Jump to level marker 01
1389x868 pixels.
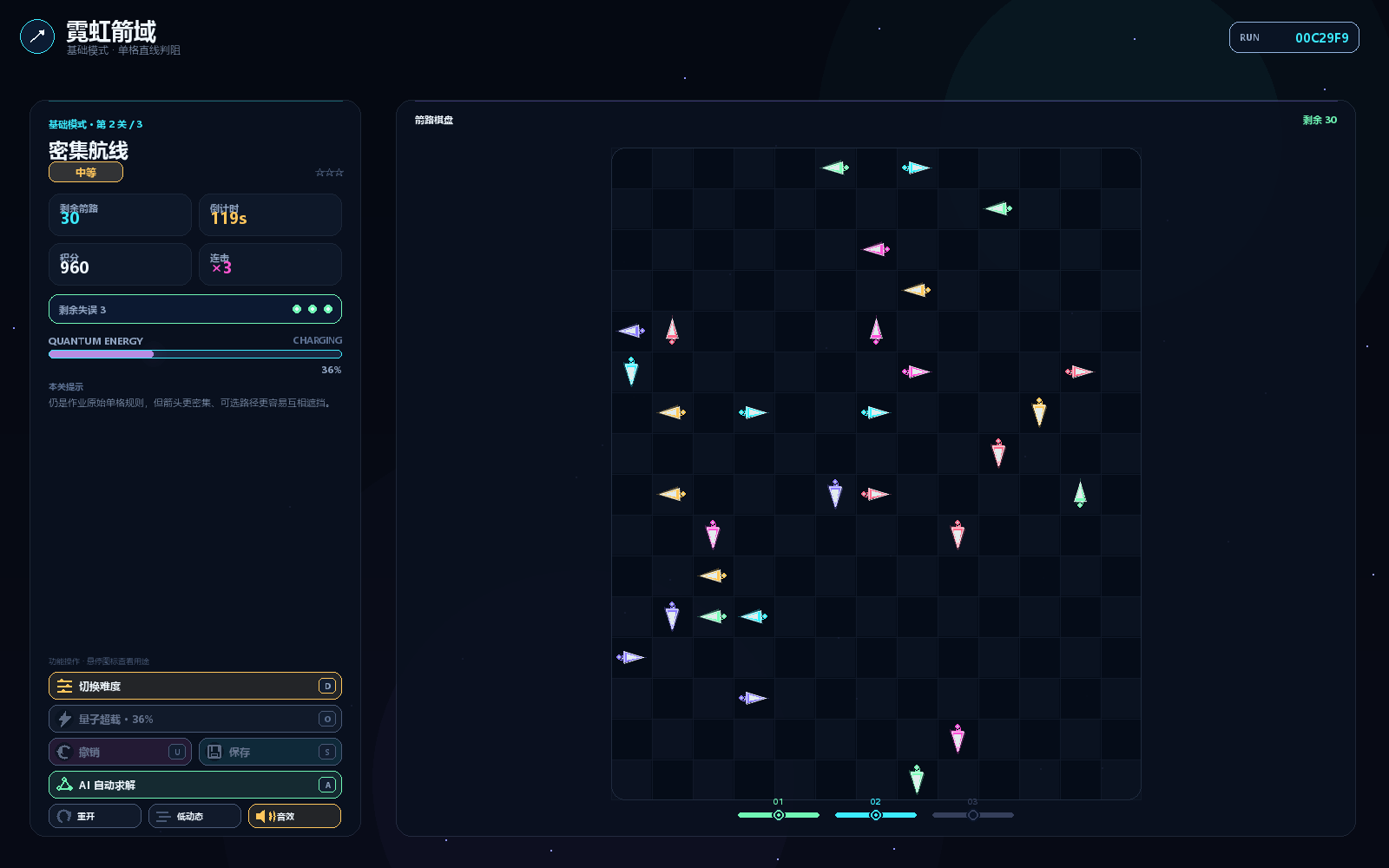pyautogui.click(x=779, y=815)
